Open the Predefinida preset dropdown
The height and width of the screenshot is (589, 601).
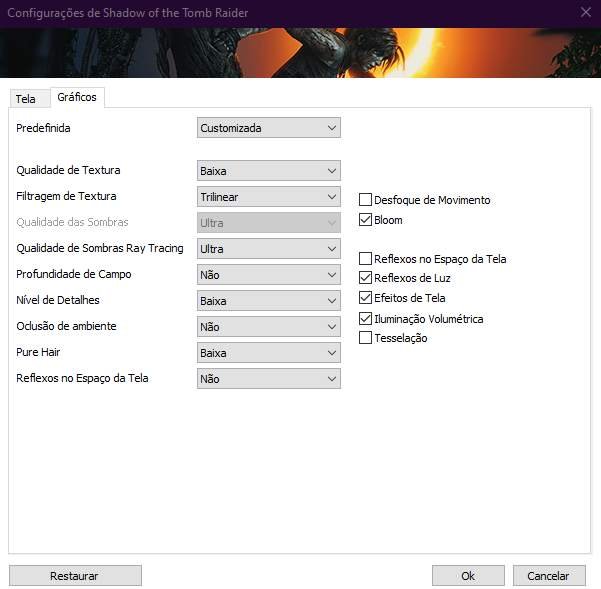click(268, 128)
